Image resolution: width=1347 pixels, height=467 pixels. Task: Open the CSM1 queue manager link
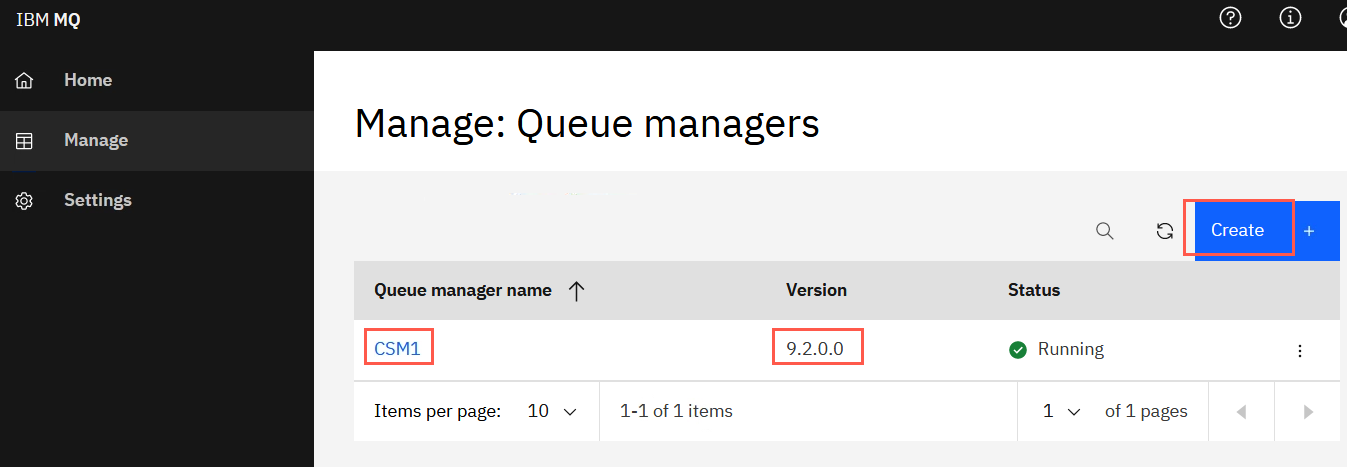coord(397,349)
